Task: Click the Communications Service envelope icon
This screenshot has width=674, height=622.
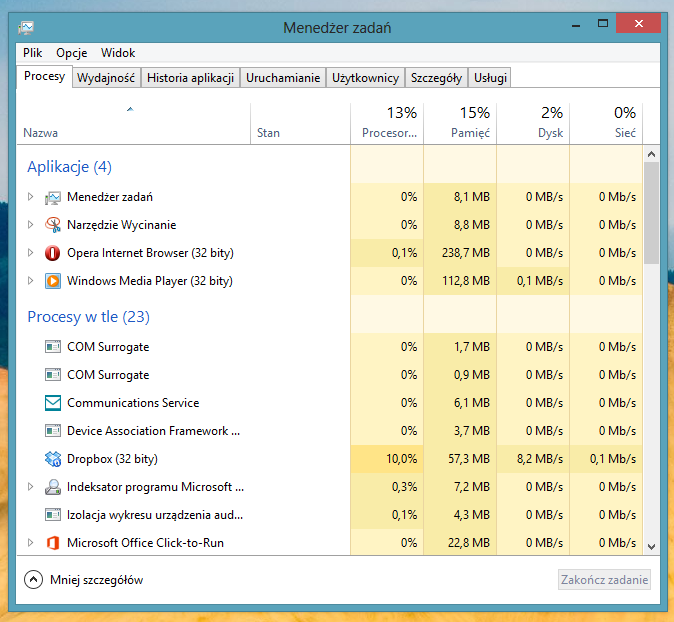Action: (x=53, y=403)
